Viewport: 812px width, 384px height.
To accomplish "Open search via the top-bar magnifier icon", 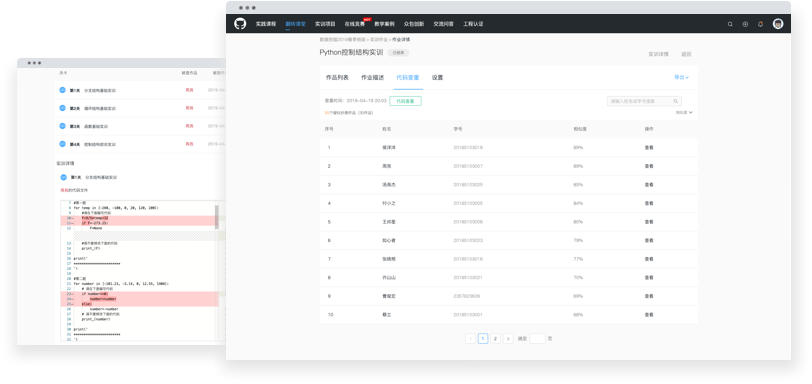I will 730,24.
